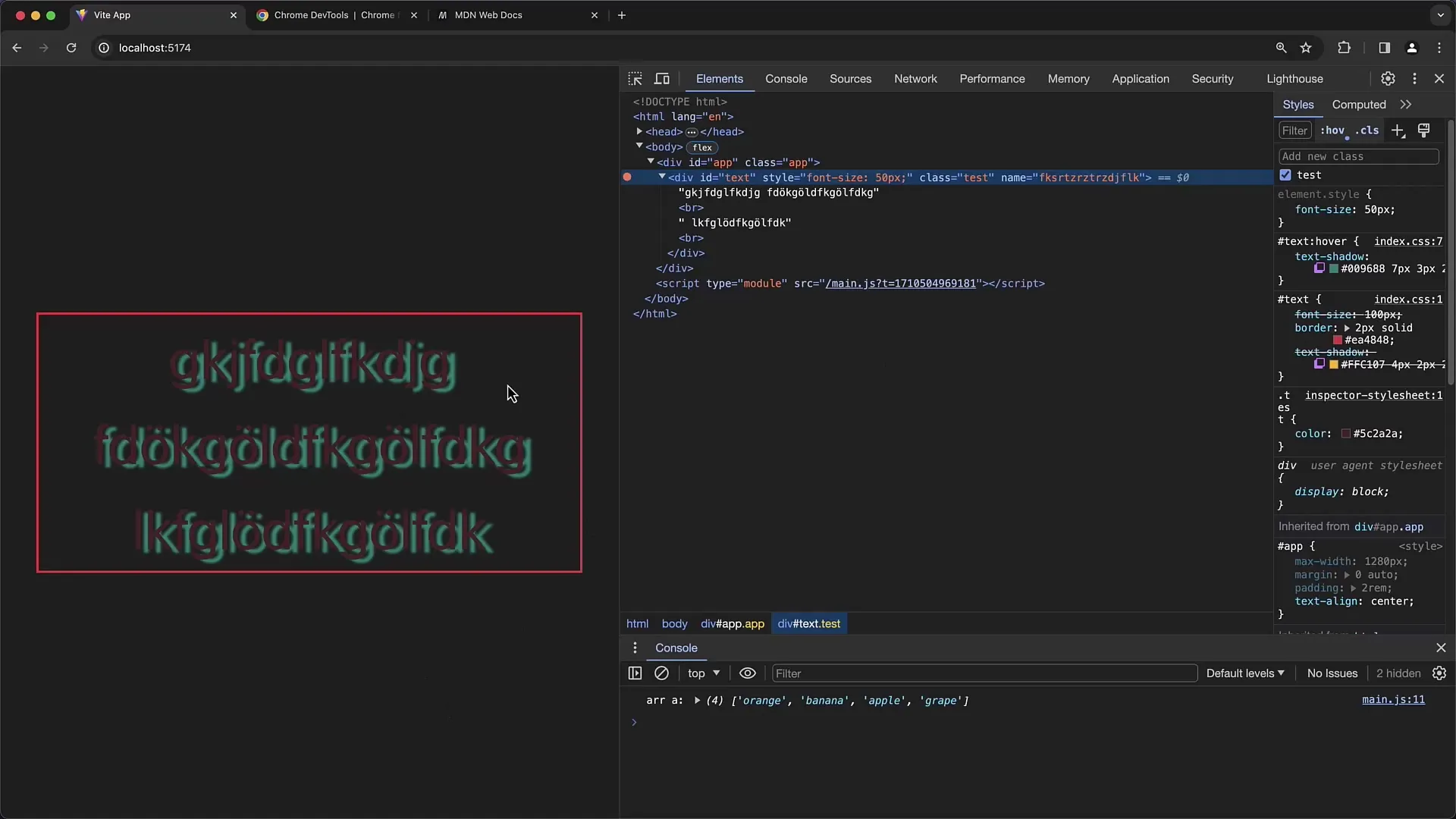1456x819 pixels.
Task: Click the Default levels dropdown in Console
Action: coord(1244,672)
